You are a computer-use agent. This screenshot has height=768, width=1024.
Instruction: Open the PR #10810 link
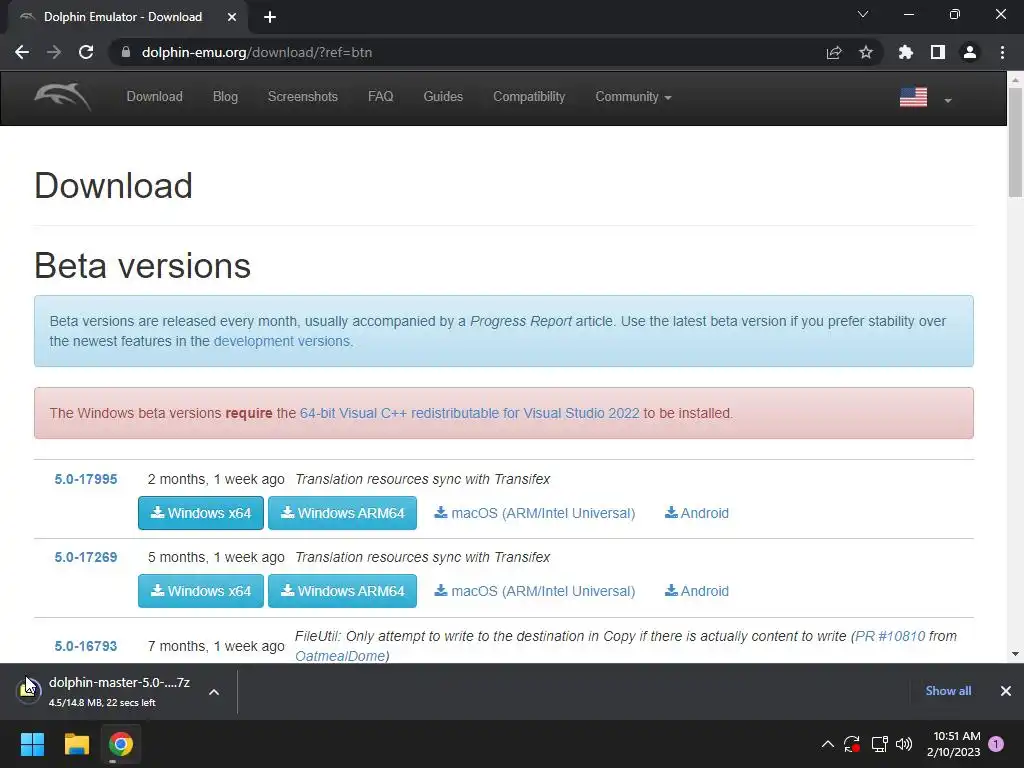(890, 636)
